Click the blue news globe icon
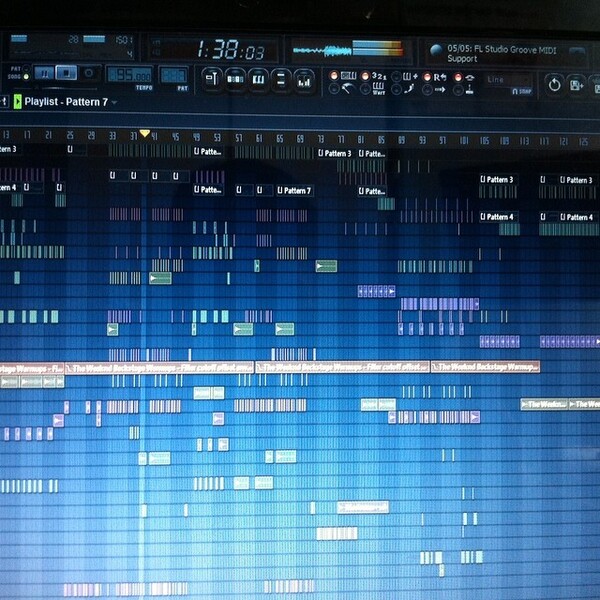 [435, 51]
